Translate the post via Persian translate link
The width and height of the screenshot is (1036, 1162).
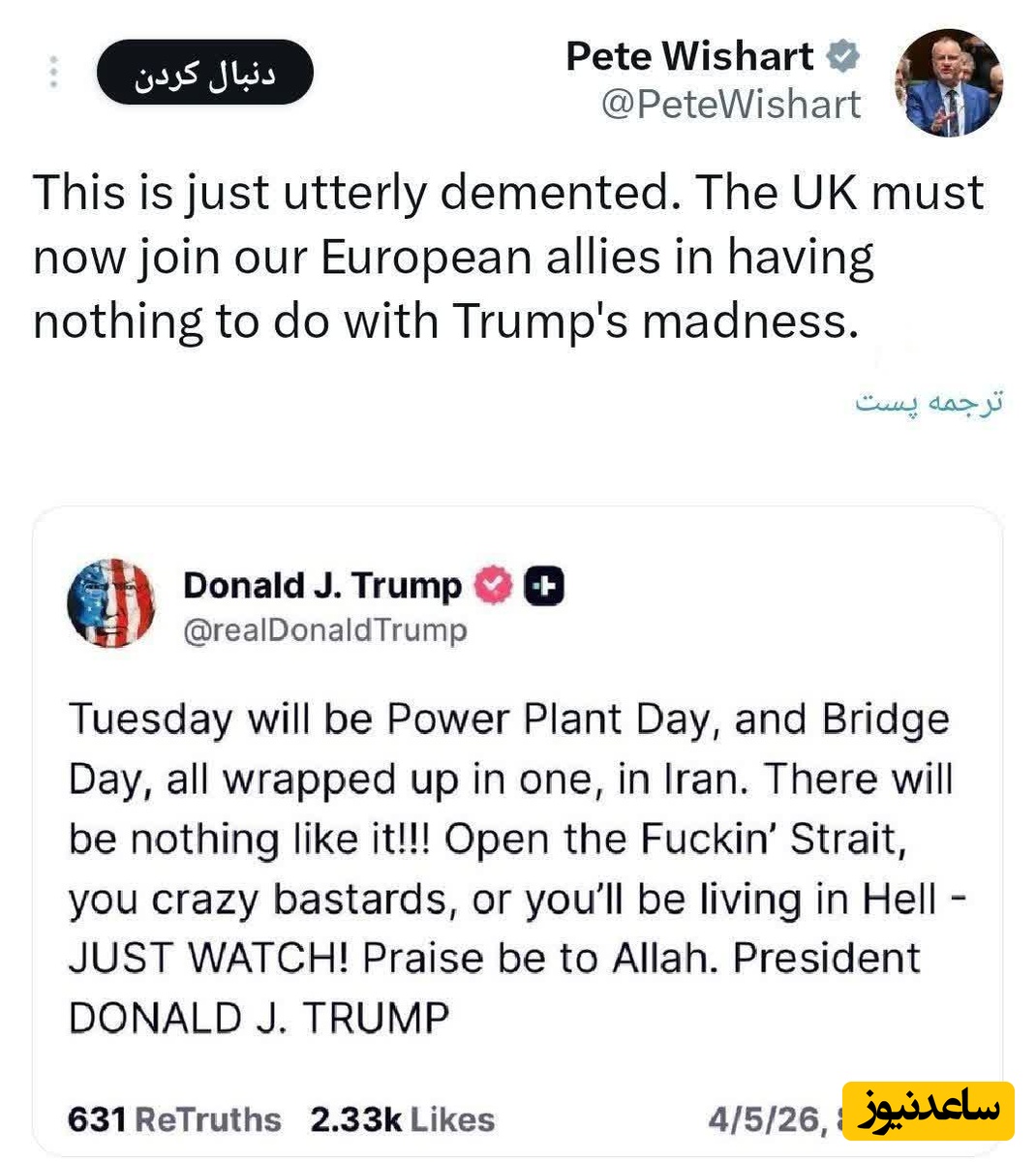929,401
